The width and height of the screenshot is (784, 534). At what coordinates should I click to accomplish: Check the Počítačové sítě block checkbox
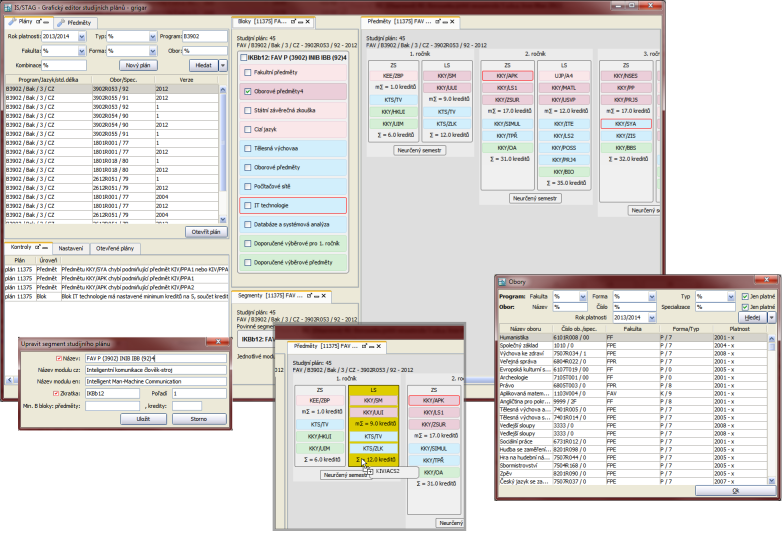tap(248, 186)
